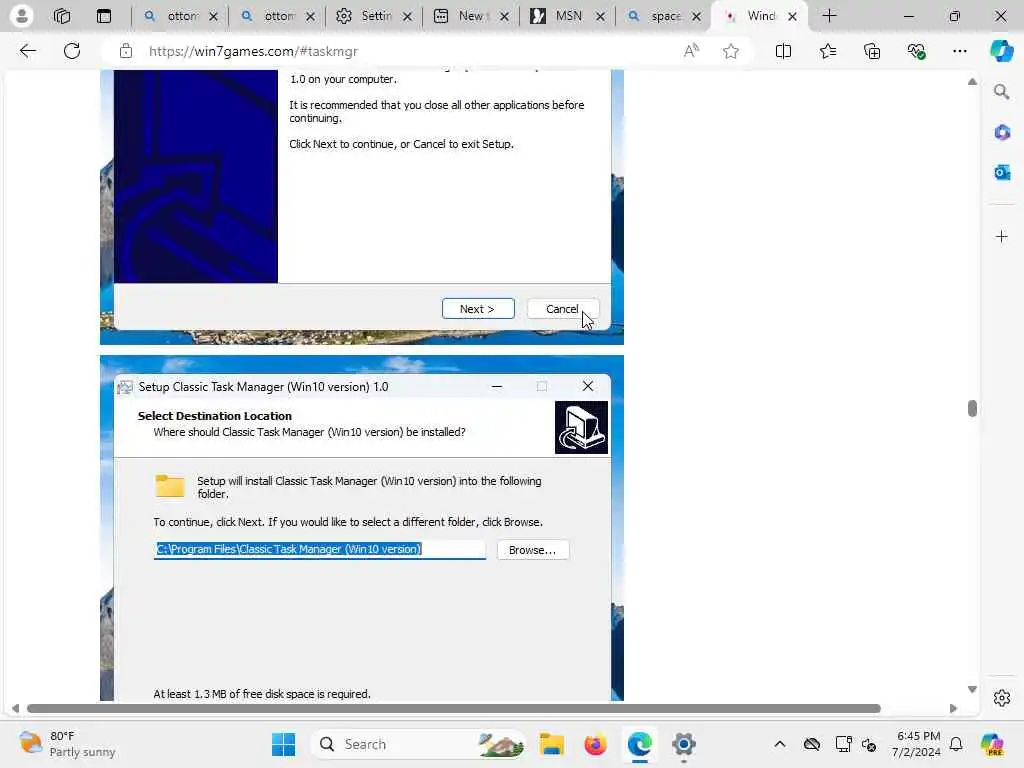This screenshot has width=1024, height=768.
Task: Click the Next > button
Action: (478, 309)
